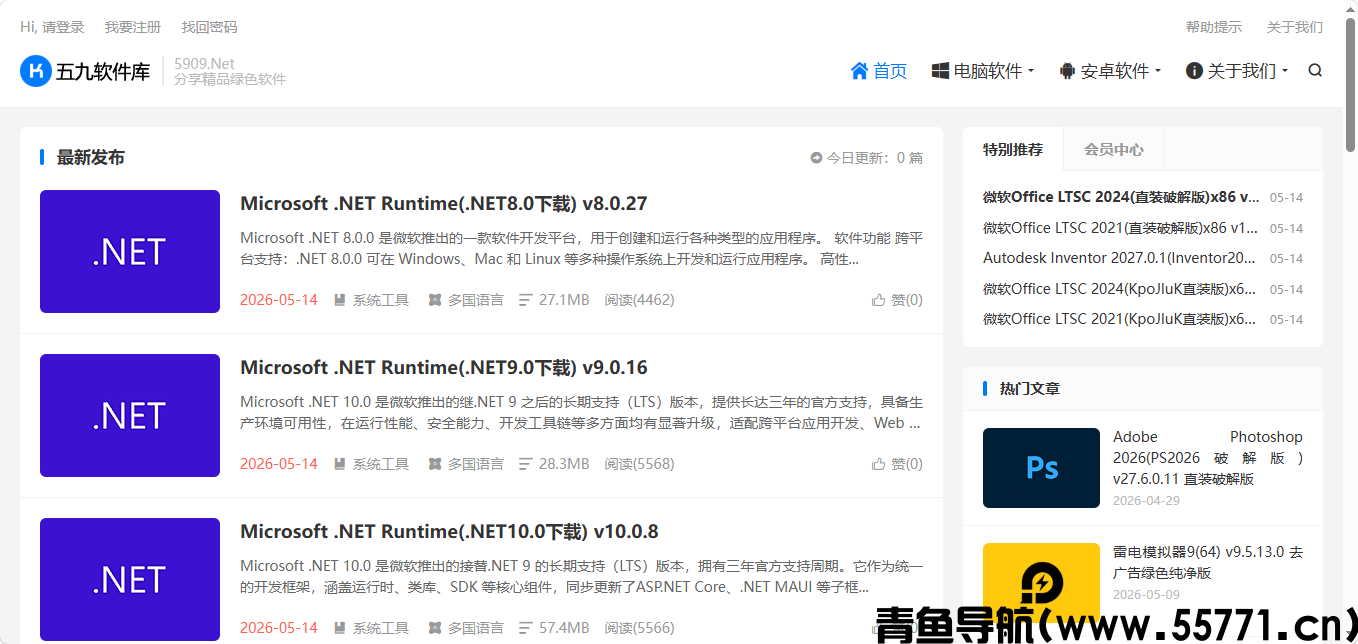Click language icon in .NET10.0 row 多国语言
Viewport: 1358px width, 644px height.
click(x=435, y=628)
